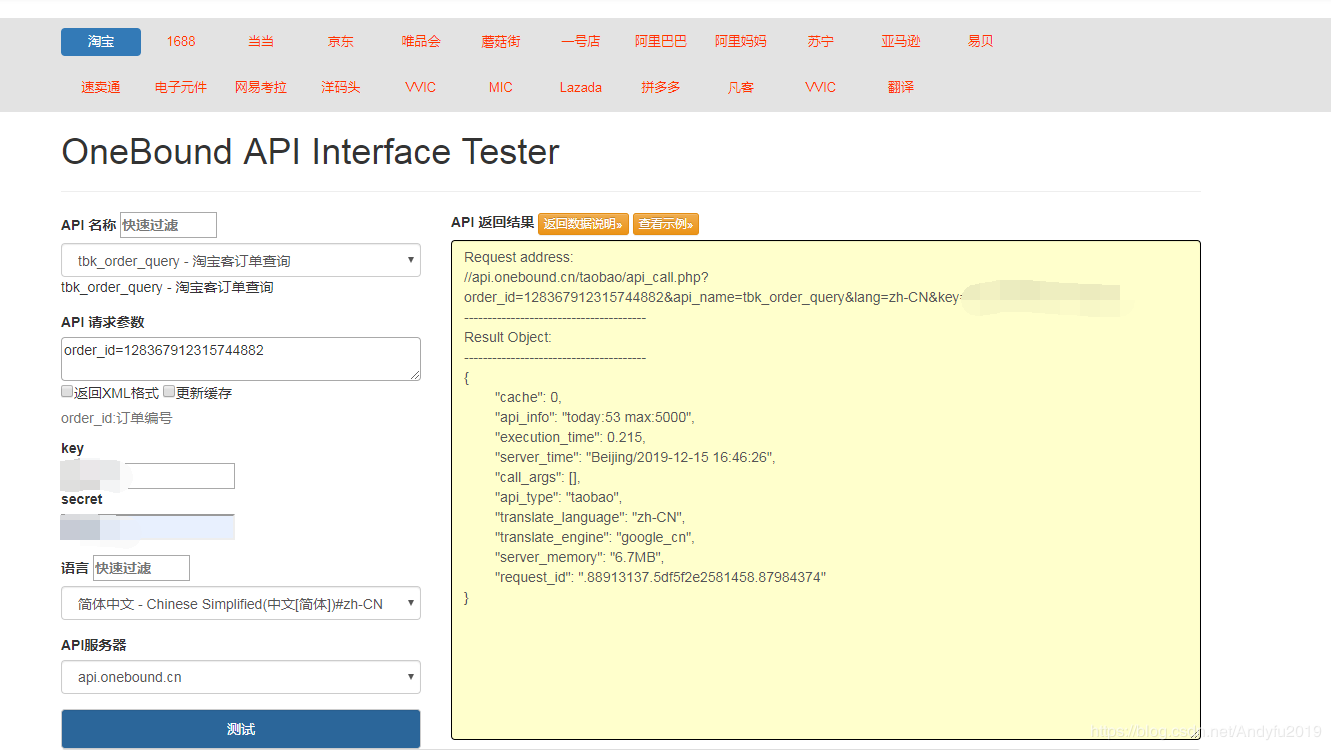Expand the tbk_order_query API name dropdown
This screenshot has height=750, width=1331.
(241, 260)
